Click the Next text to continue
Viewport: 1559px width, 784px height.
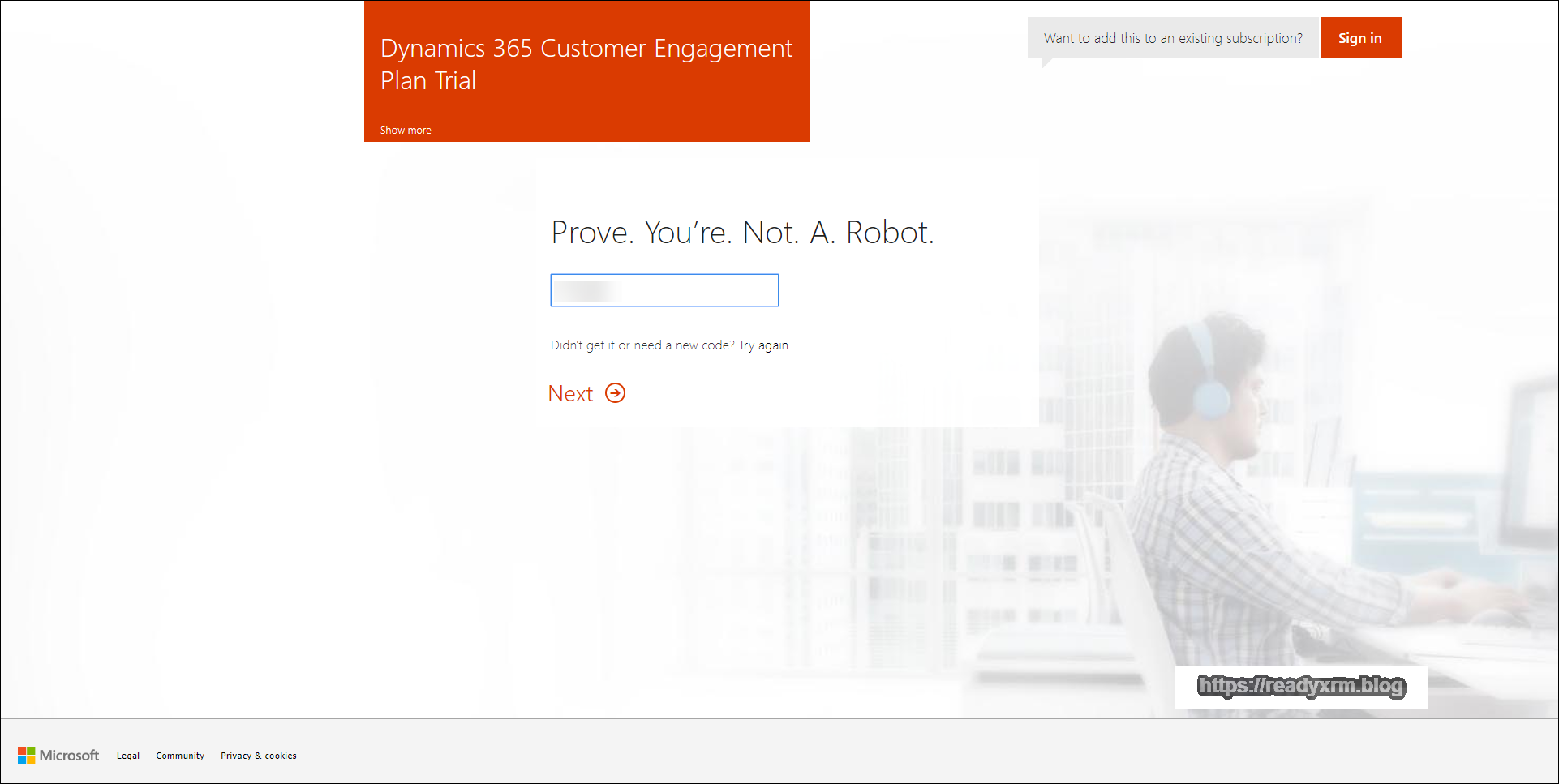(x=570, y=394)
